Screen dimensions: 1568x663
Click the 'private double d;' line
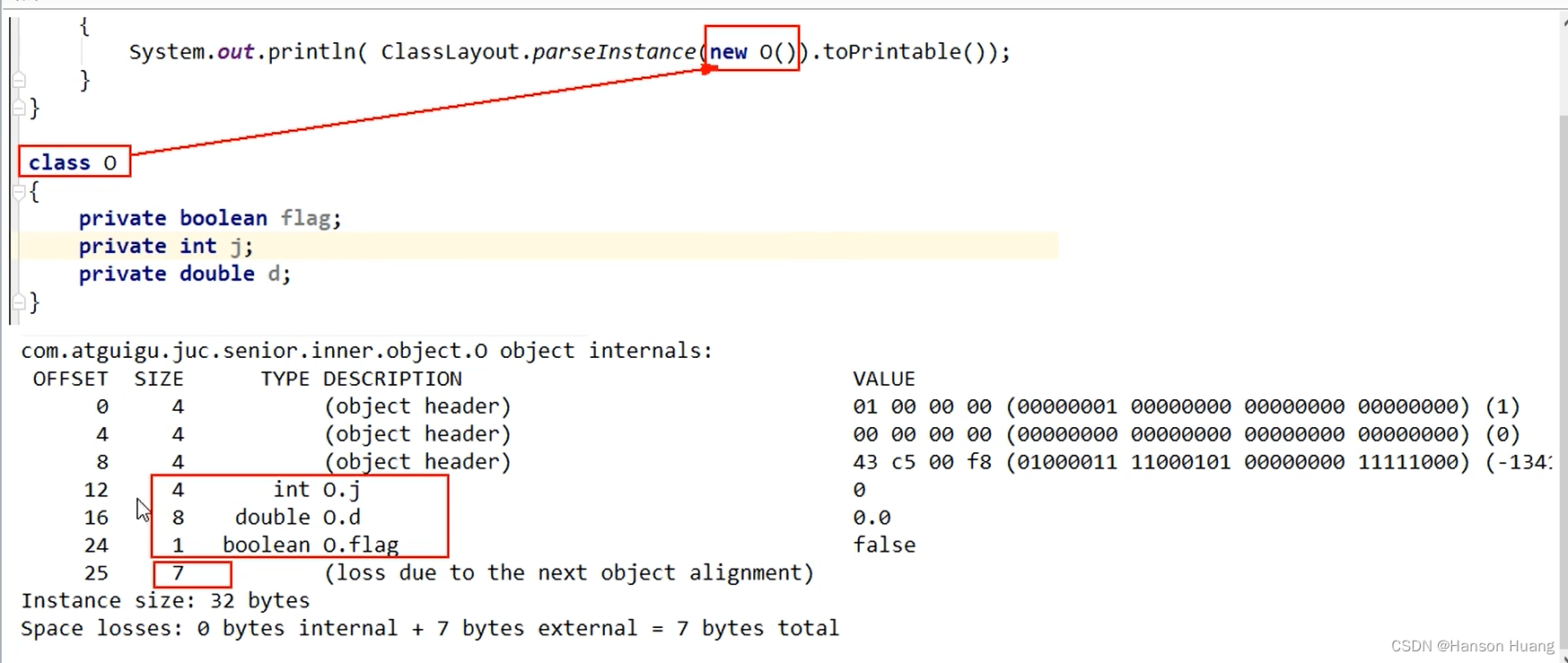coord(185,274)
